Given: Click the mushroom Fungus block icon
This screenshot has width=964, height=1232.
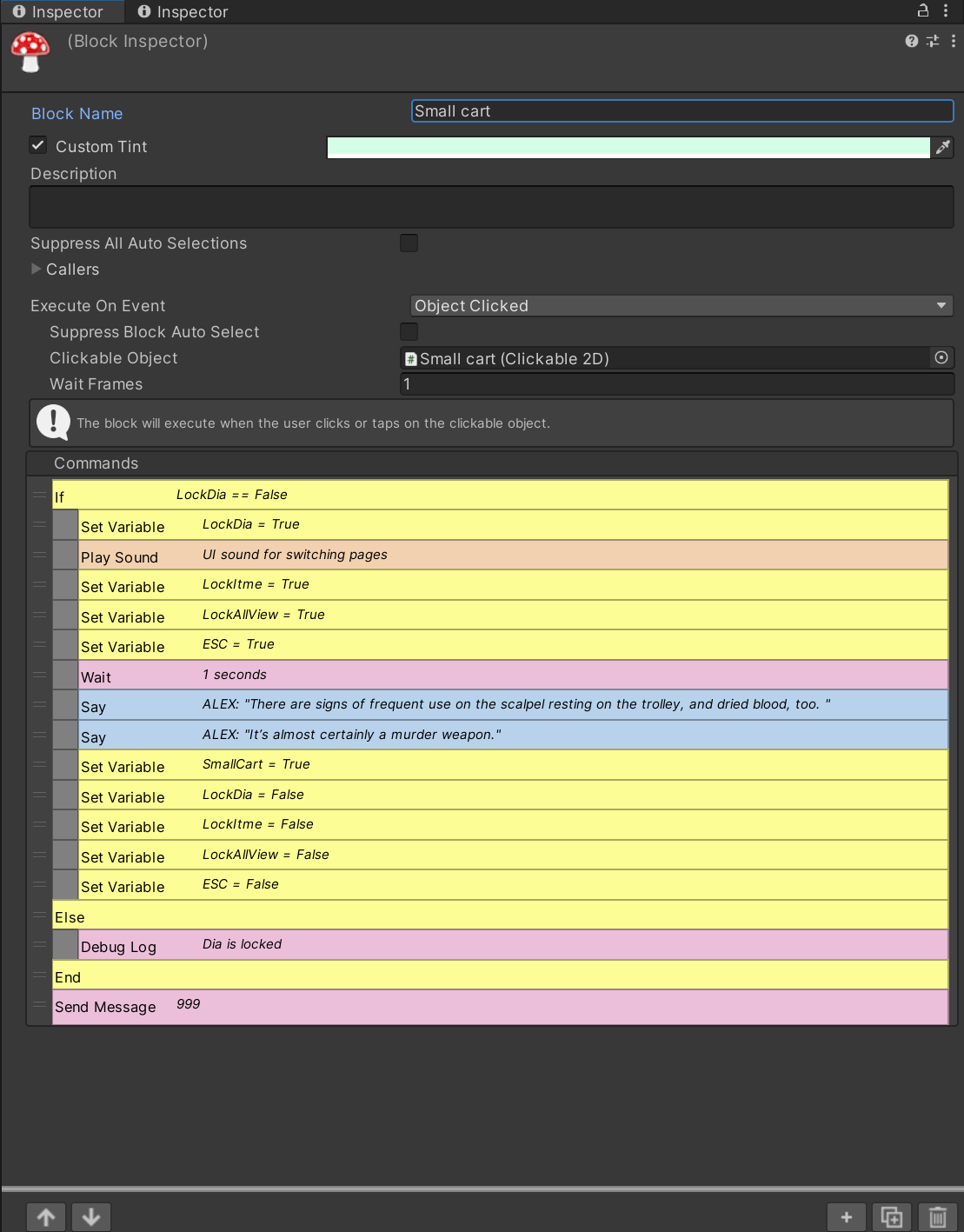Looking at the screenshot, I should click(x=30, y=52).
